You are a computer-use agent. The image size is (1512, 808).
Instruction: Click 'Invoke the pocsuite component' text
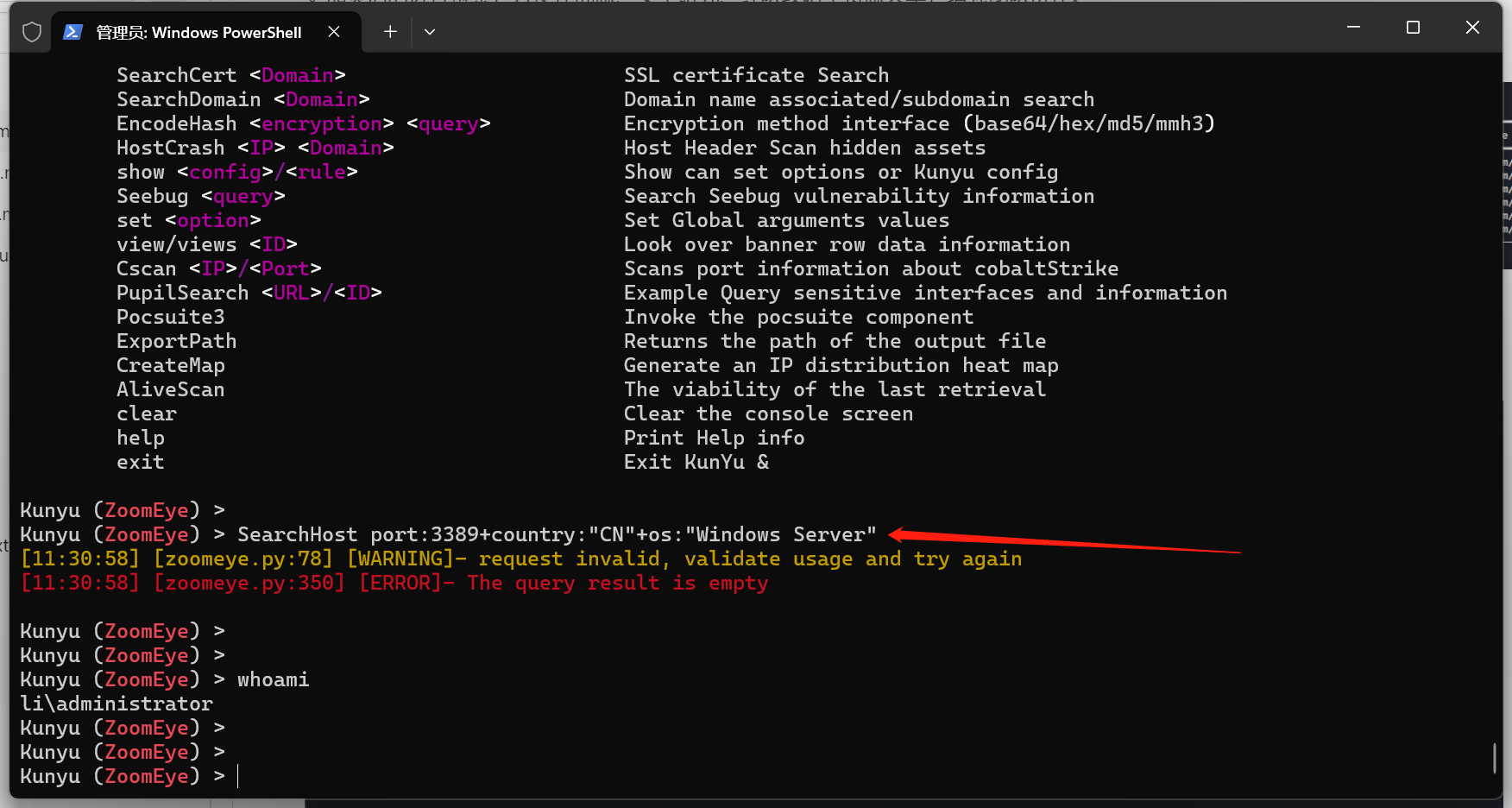pyautogui.click(x=798, y=317)
